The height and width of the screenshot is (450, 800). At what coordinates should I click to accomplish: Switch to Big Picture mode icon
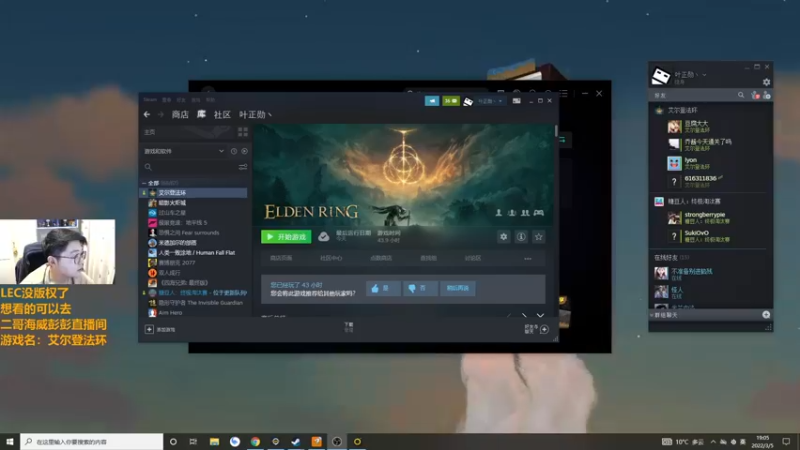516,101
